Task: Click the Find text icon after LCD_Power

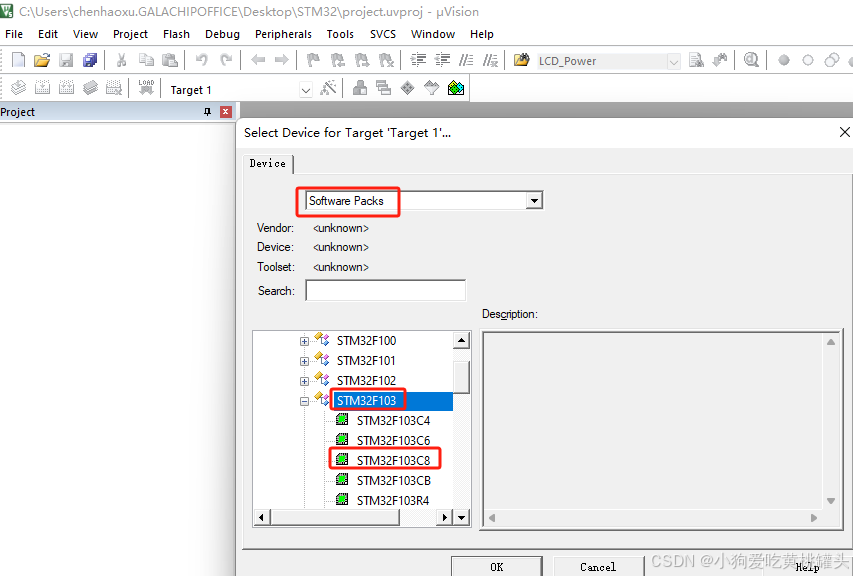Action: coord(696,60)
